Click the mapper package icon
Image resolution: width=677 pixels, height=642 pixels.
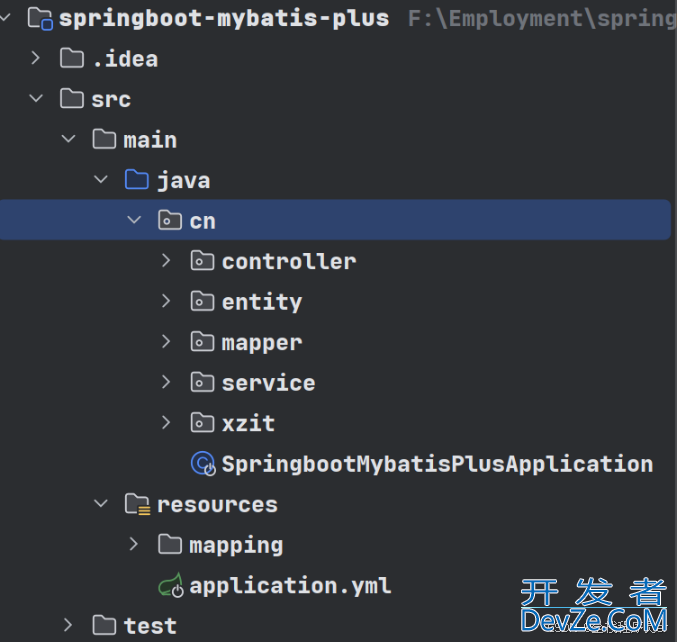pos(203,342)
